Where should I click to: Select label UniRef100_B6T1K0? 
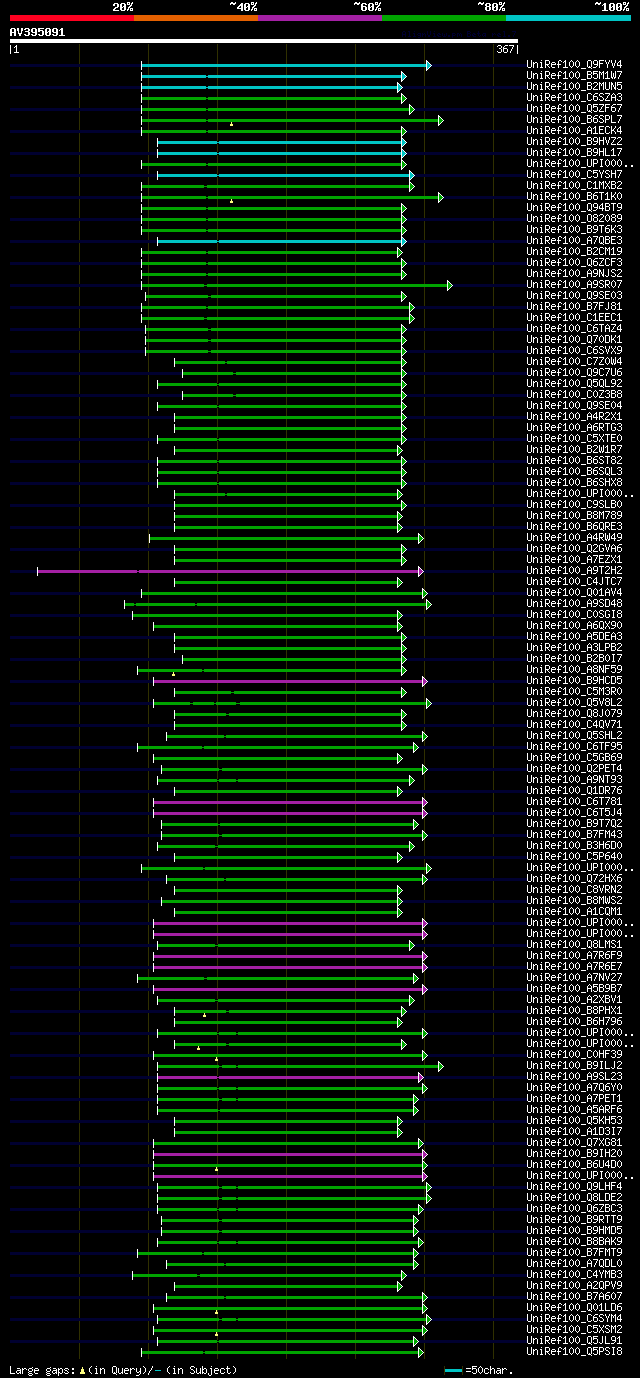pos(574,197)
